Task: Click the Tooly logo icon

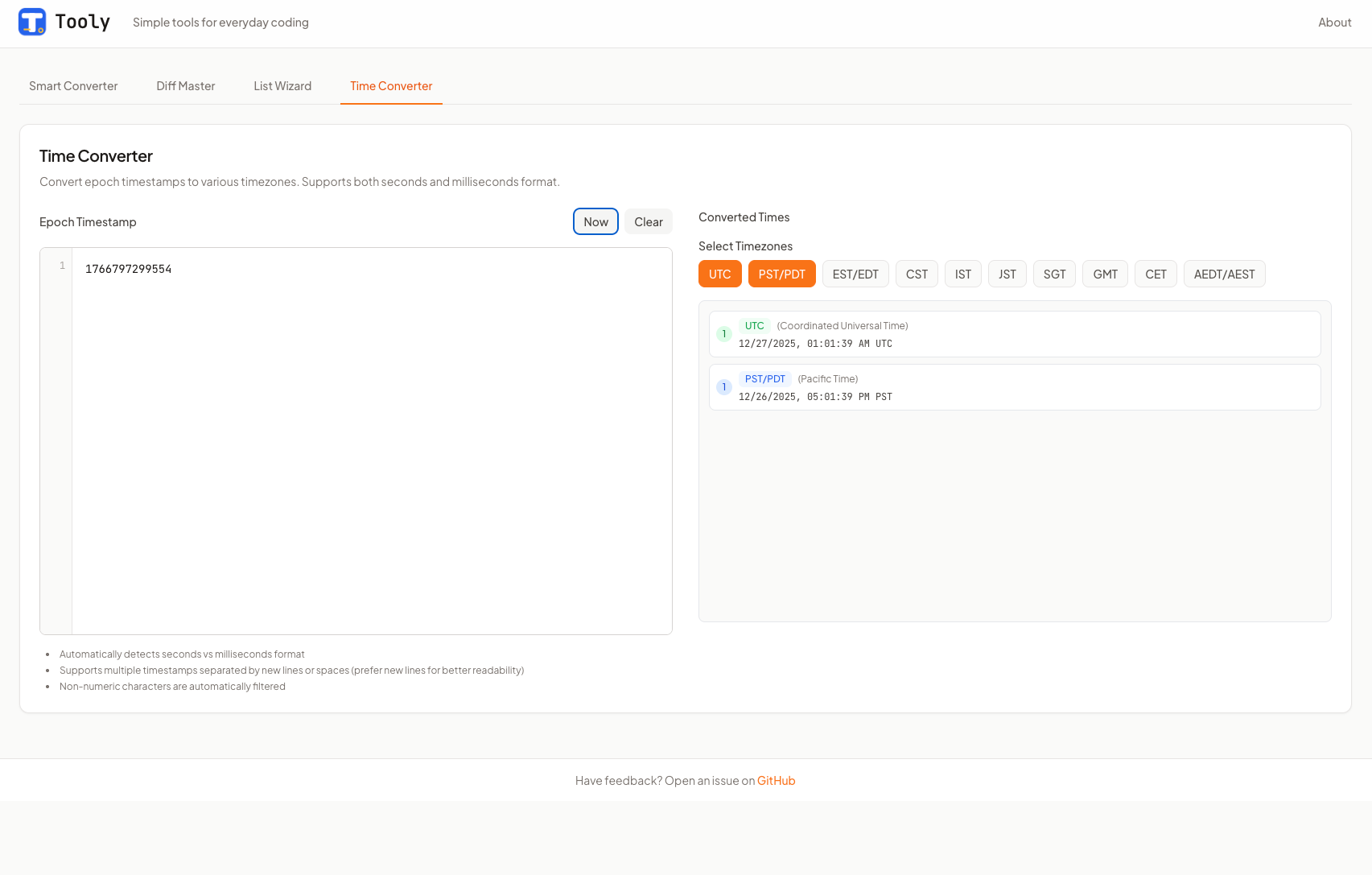Action: [x=31, y=22]
